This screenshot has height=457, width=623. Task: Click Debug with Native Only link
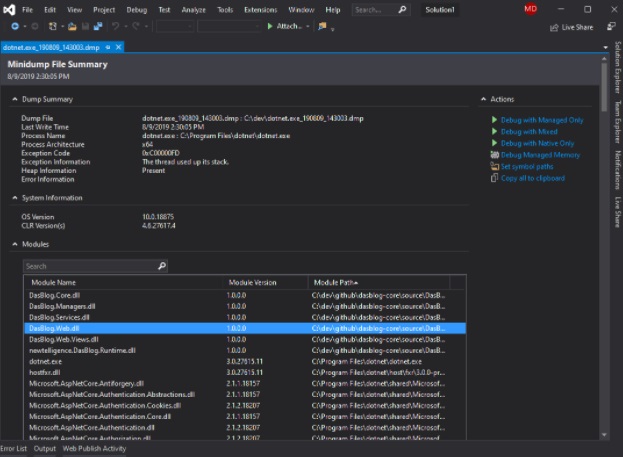click(x=537, y=143)
